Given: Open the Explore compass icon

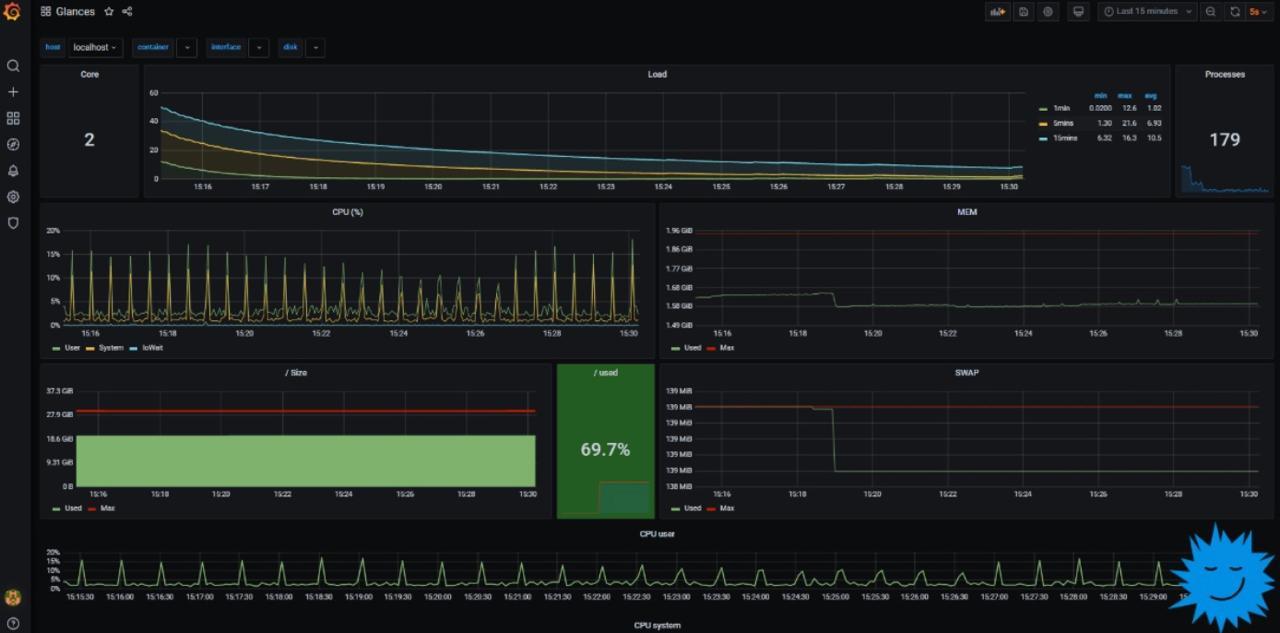Looking at the screenshot, I should (x=13, y=144).
